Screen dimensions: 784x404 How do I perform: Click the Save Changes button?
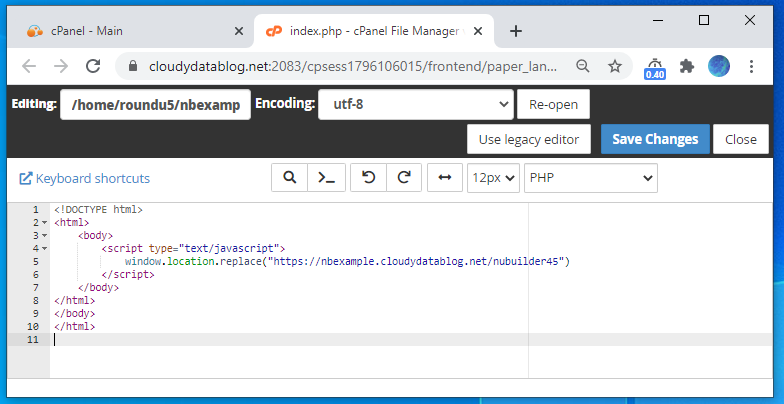(x=655, y=139)
